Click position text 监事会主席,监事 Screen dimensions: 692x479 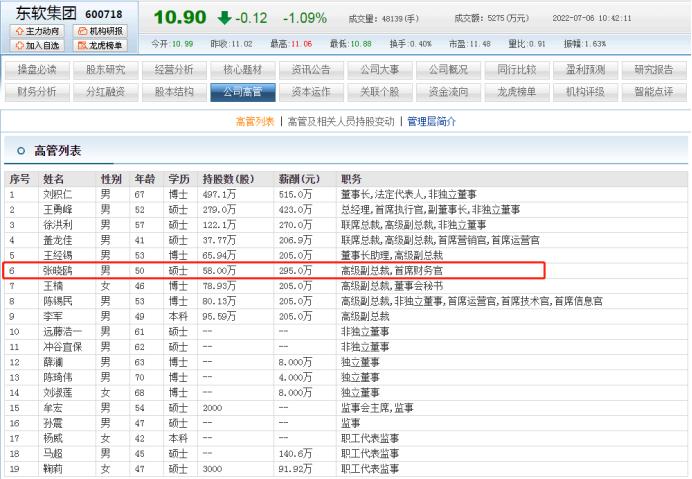pos(377,408)
